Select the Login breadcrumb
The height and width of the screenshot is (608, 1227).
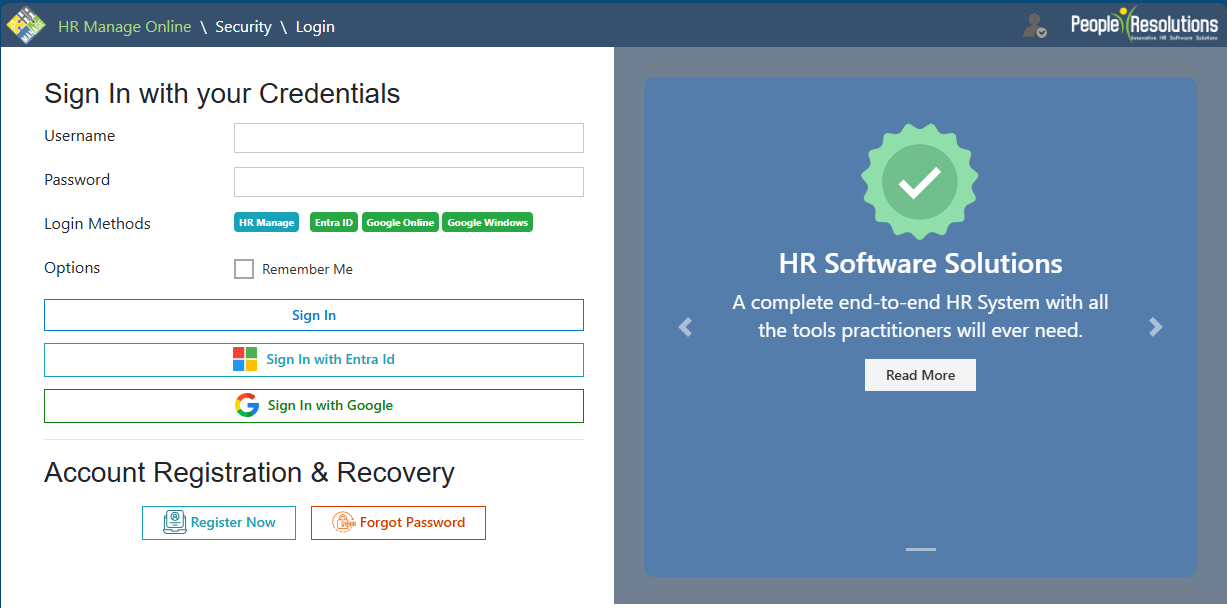click(315, 27)
